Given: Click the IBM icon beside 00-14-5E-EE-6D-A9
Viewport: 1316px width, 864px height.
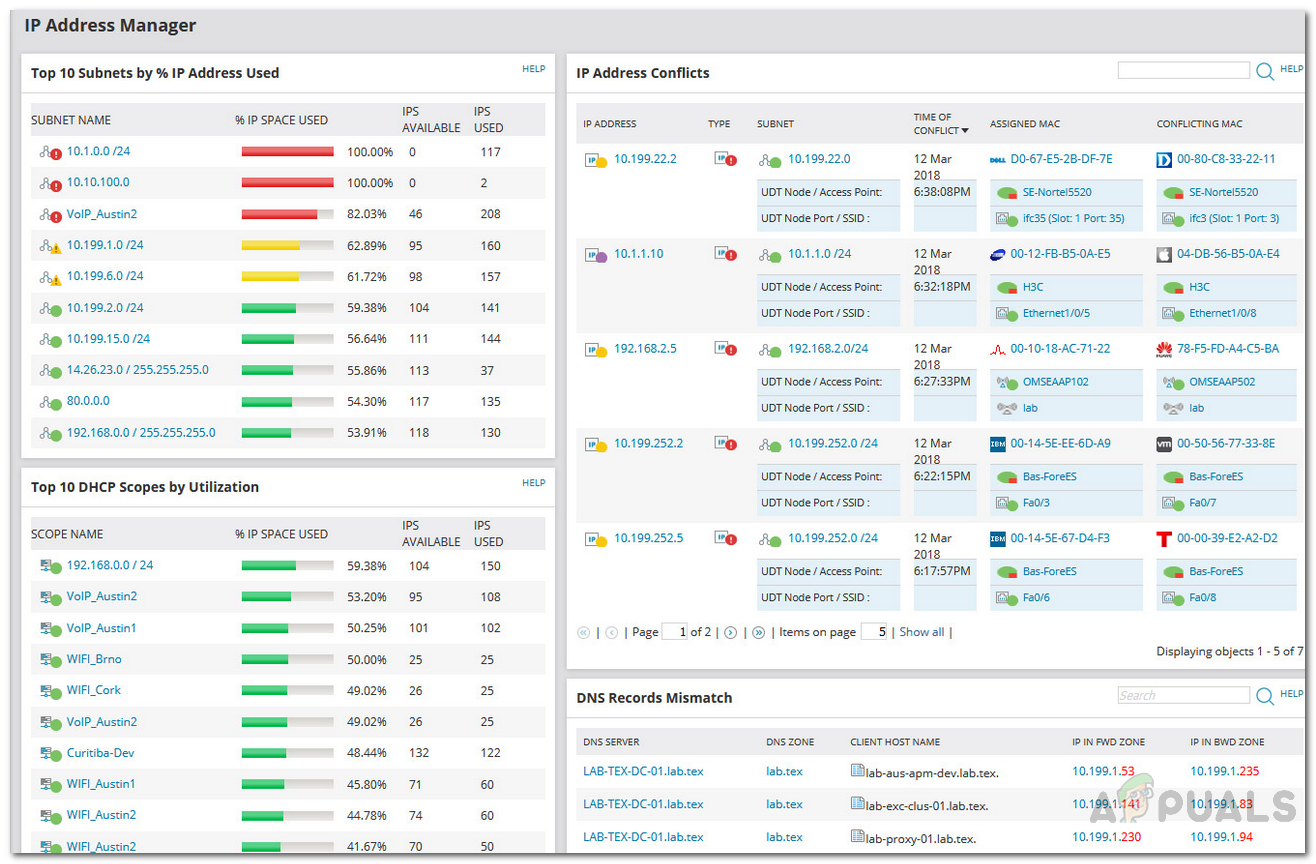Looking at the screenshot, I should point(997,444).
